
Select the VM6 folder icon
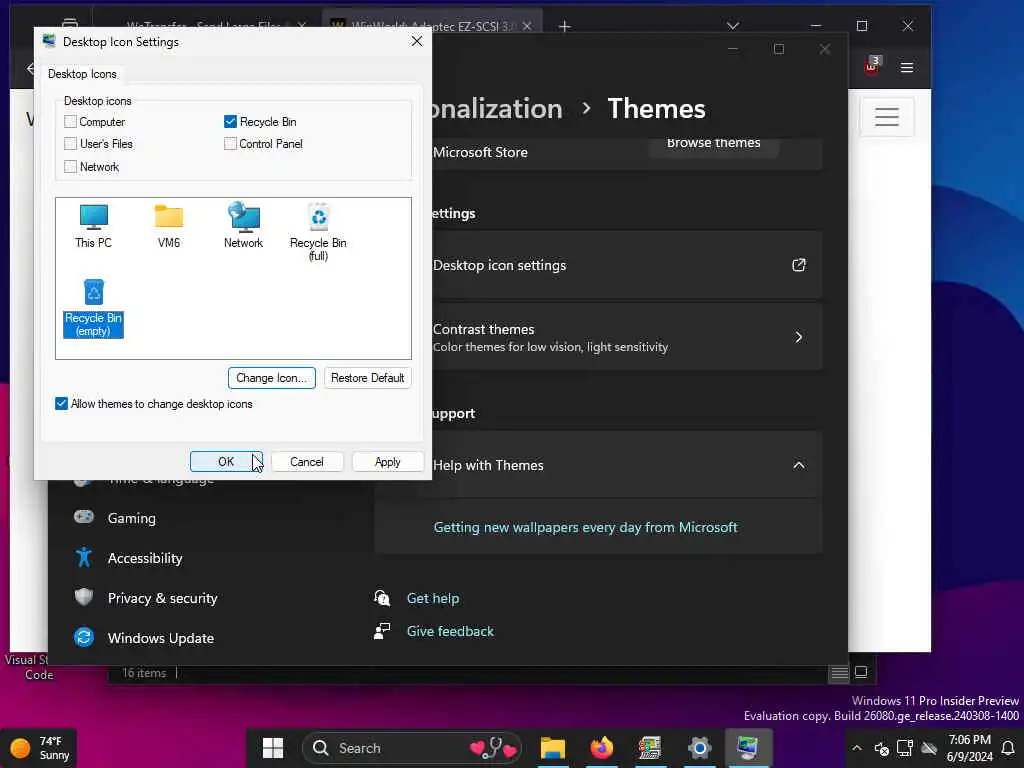click(168, 226)
